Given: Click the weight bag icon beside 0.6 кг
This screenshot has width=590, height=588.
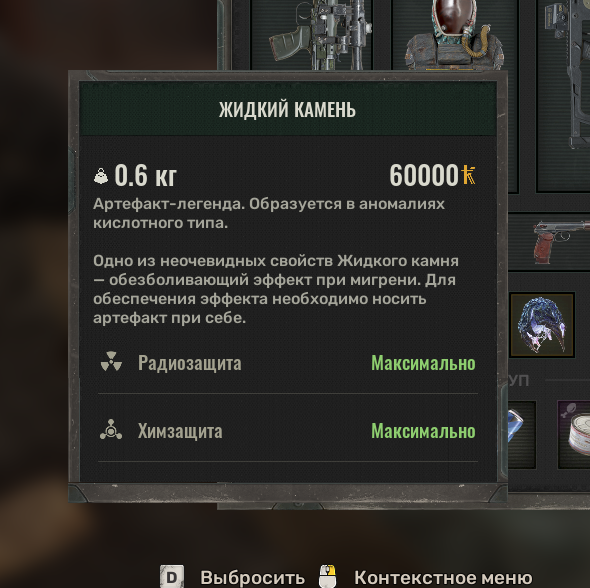Looking at the screenshot, I should tap(101, 176).
